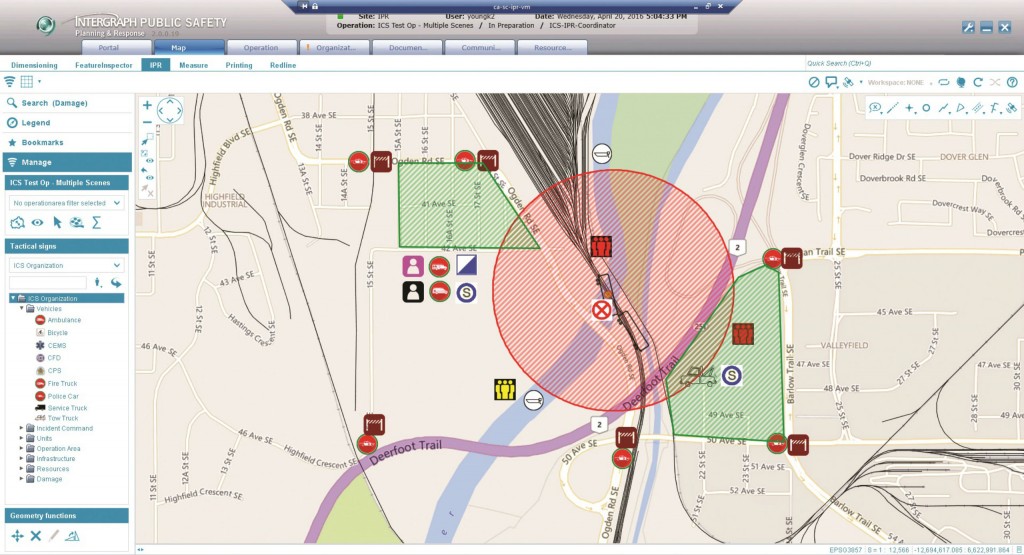Select the draw circle tool on map toolbar

pyautogui.click(x=926, y=108)
